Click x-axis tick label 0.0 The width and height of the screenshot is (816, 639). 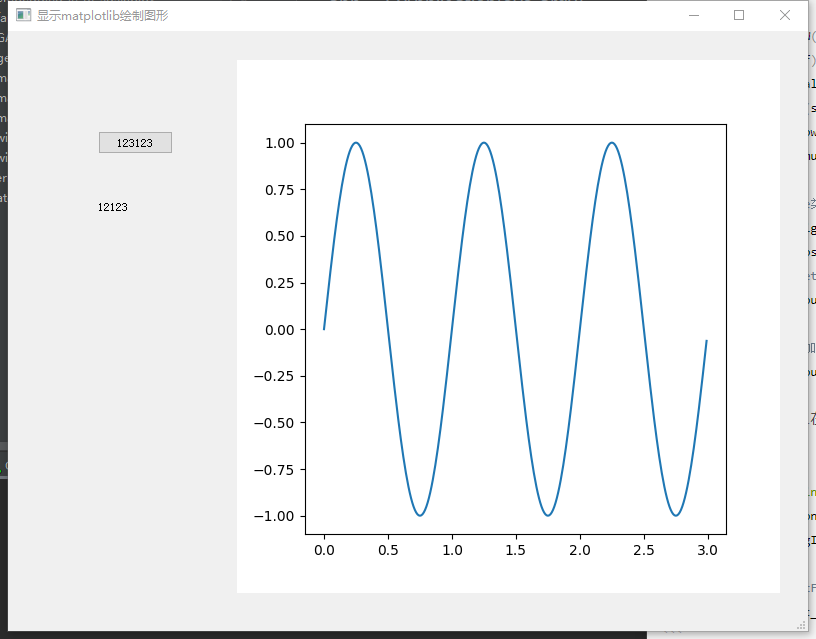pos(324,551)
